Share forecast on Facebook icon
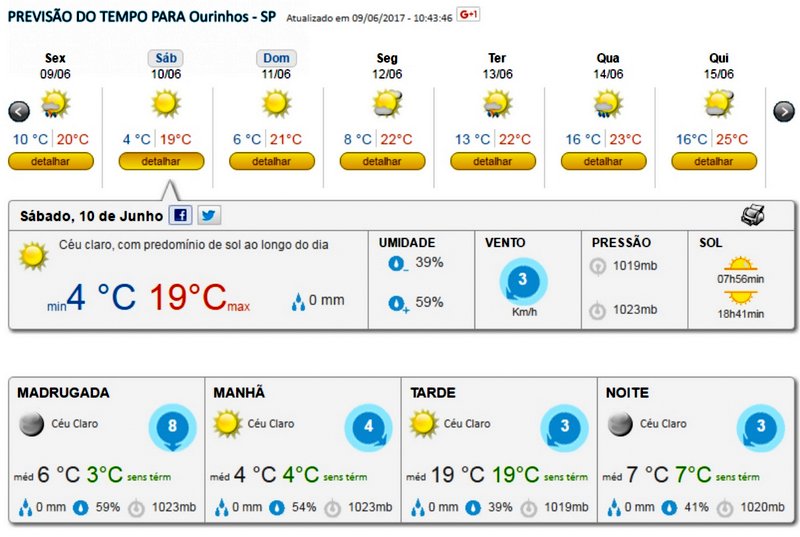The height and width of the screenshot is (537, 800). 180,215
